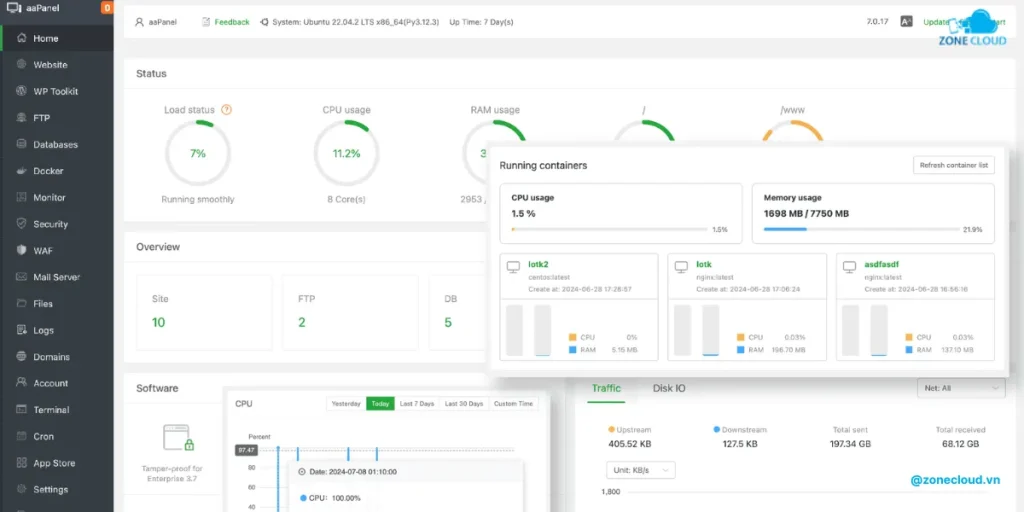The width and height of the screenshot is (1024, 512).
Task: Select Yesterday in CPU chart range
Action: coord(346,404)
